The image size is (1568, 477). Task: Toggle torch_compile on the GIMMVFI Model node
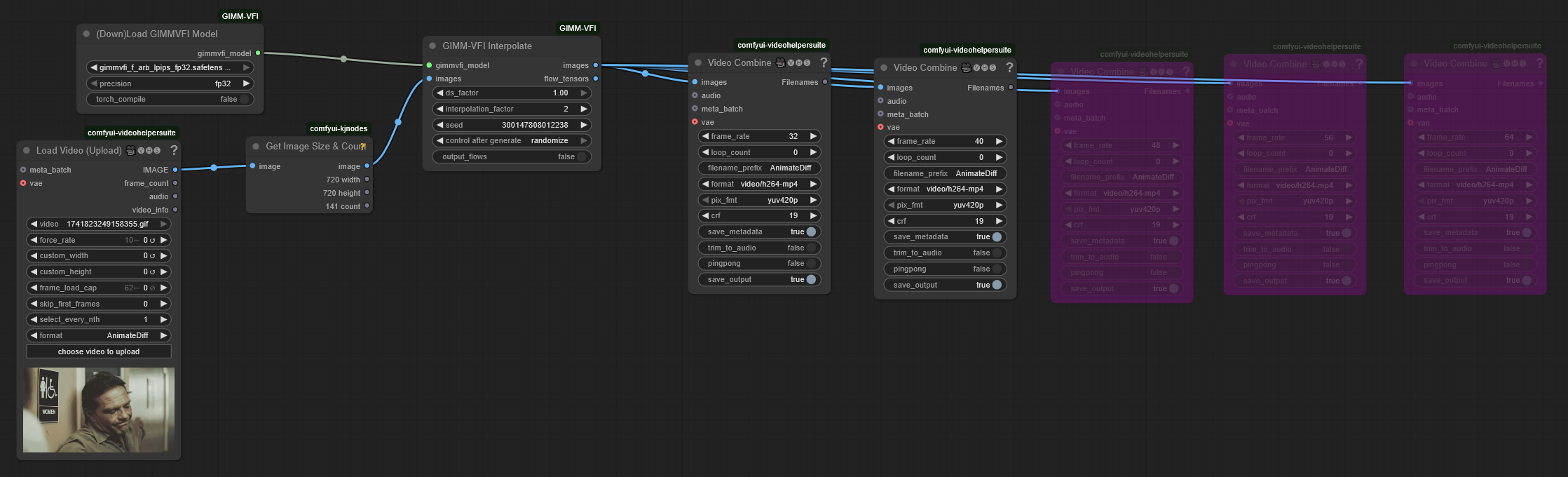(x=170, y=99)
